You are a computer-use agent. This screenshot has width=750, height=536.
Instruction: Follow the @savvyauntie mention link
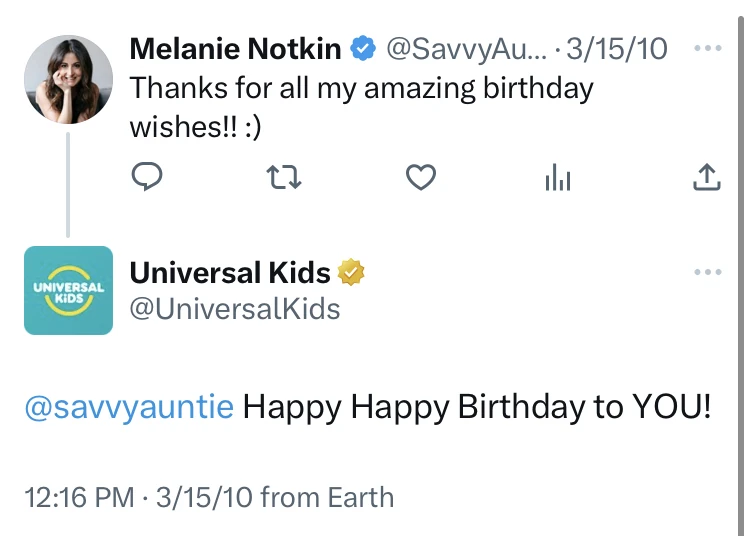(x=128, y=407)
